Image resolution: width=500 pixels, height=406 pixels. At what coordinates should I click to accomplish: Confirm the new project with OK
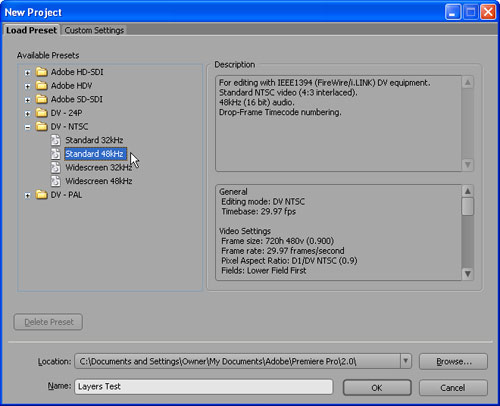[377, 388]
